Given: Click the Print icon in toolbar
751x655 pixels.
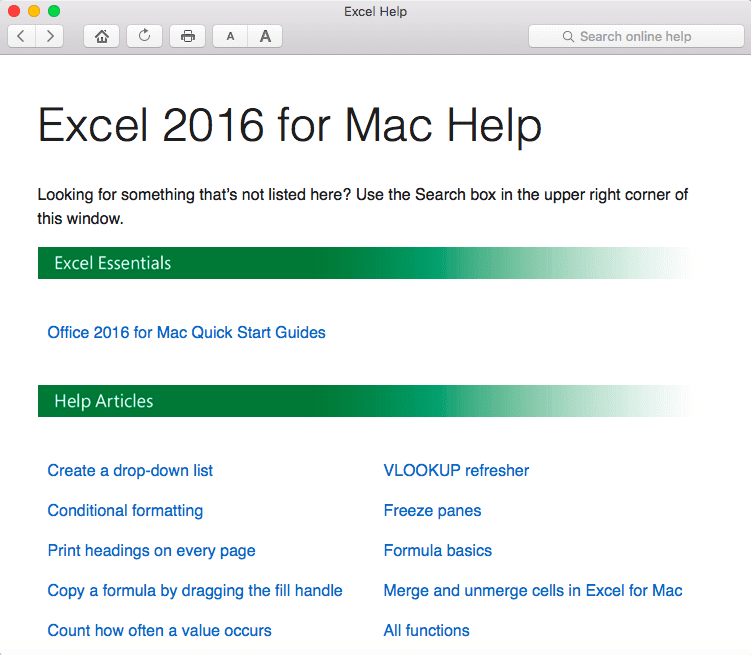Looking at the screenshot, I should click(187, 36).
